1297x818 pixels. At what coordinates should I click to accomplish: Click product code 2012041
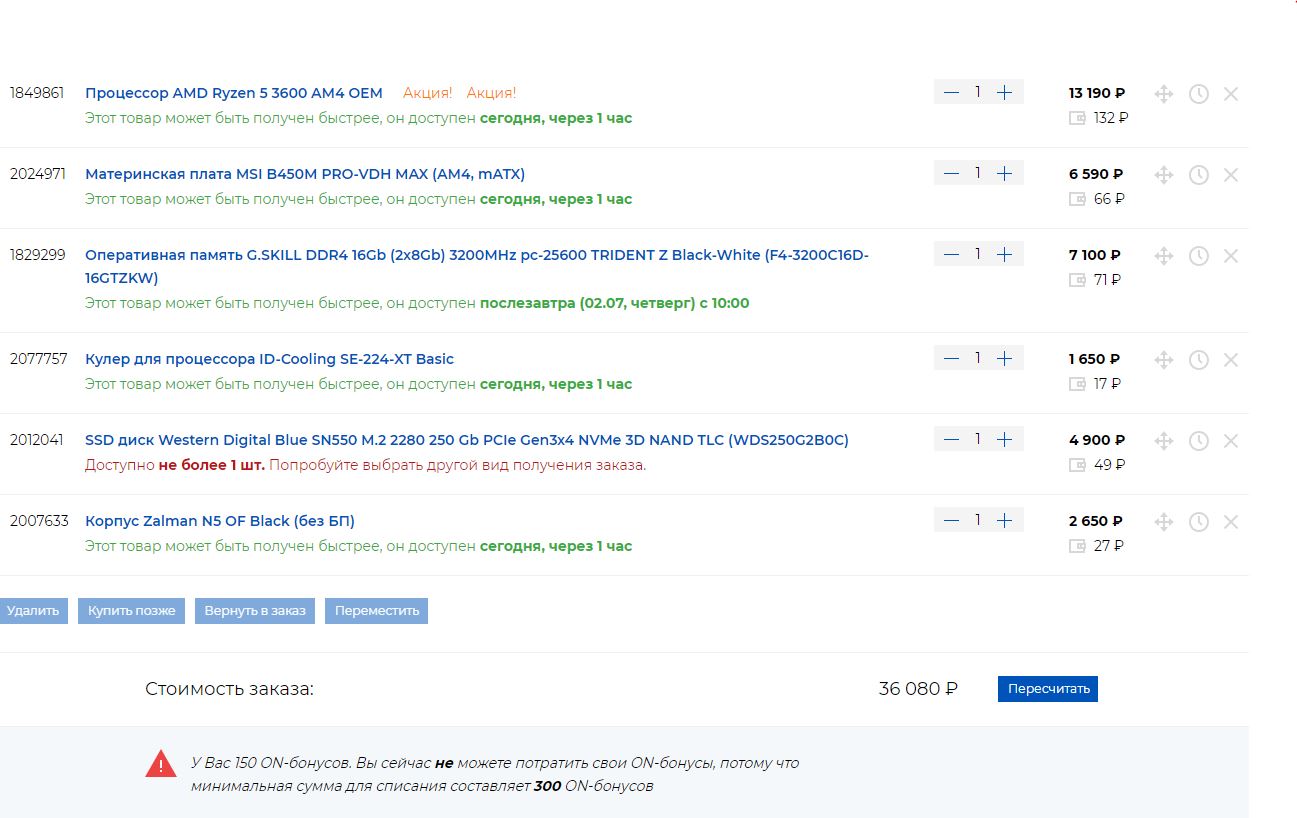tap(36, 440)
